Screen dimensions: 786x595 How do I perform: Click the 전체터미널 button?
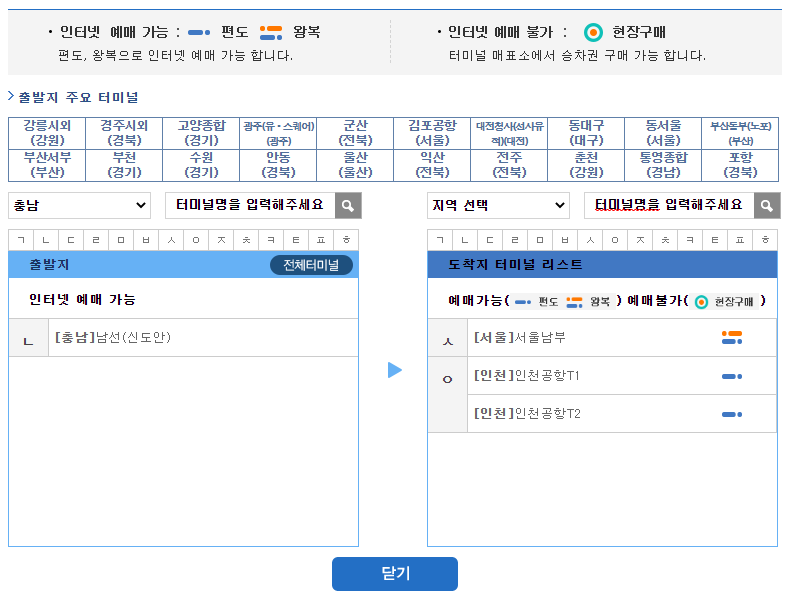tap(311, 265)
